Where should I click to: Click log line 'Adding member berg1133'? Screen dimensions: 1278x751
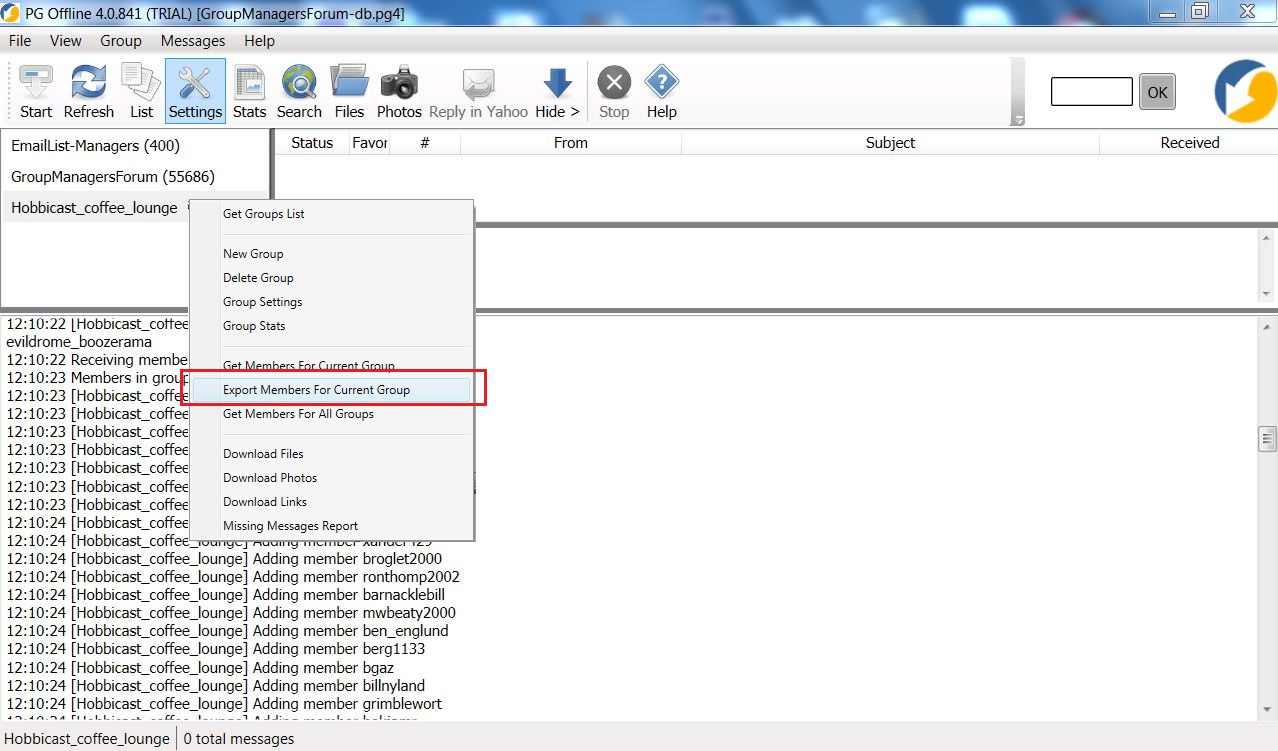[216, 649]
